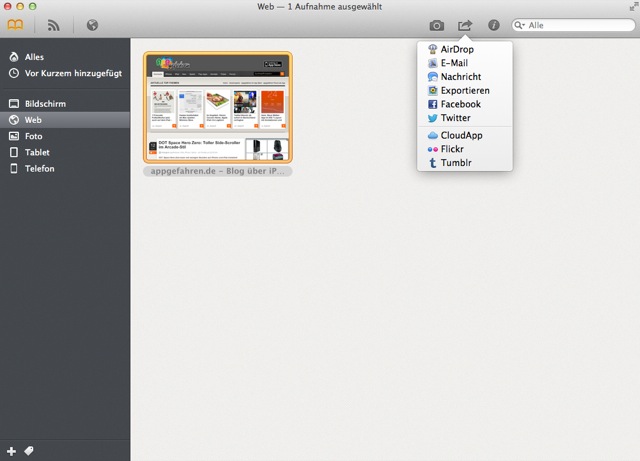Share to Flickr via the menu
The width and height of the screenshot is (640, 461).
click(x=451, y=148)
